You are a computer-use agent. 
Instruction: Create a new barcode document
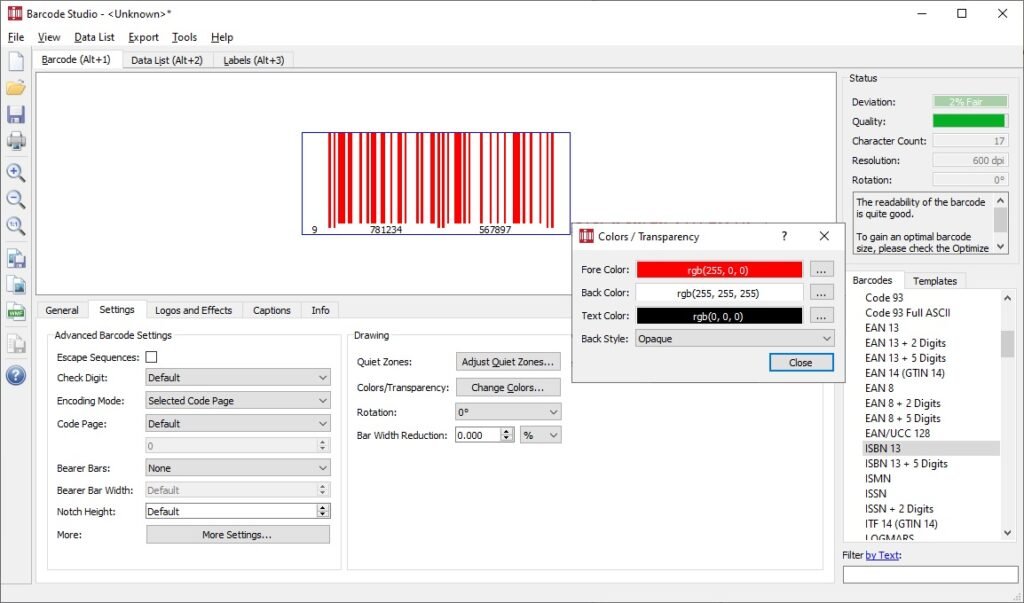point(16,61)
